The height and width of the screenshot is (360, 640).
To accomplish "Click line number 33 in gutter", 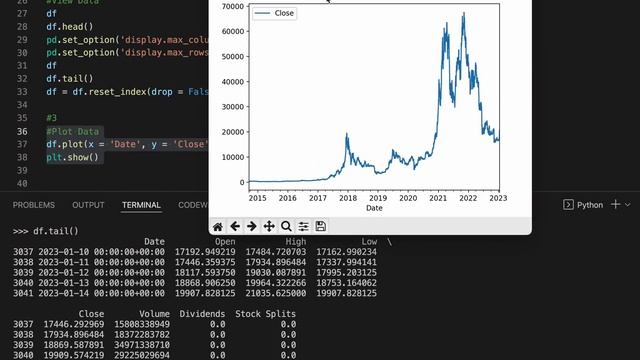I will [22, 92].
